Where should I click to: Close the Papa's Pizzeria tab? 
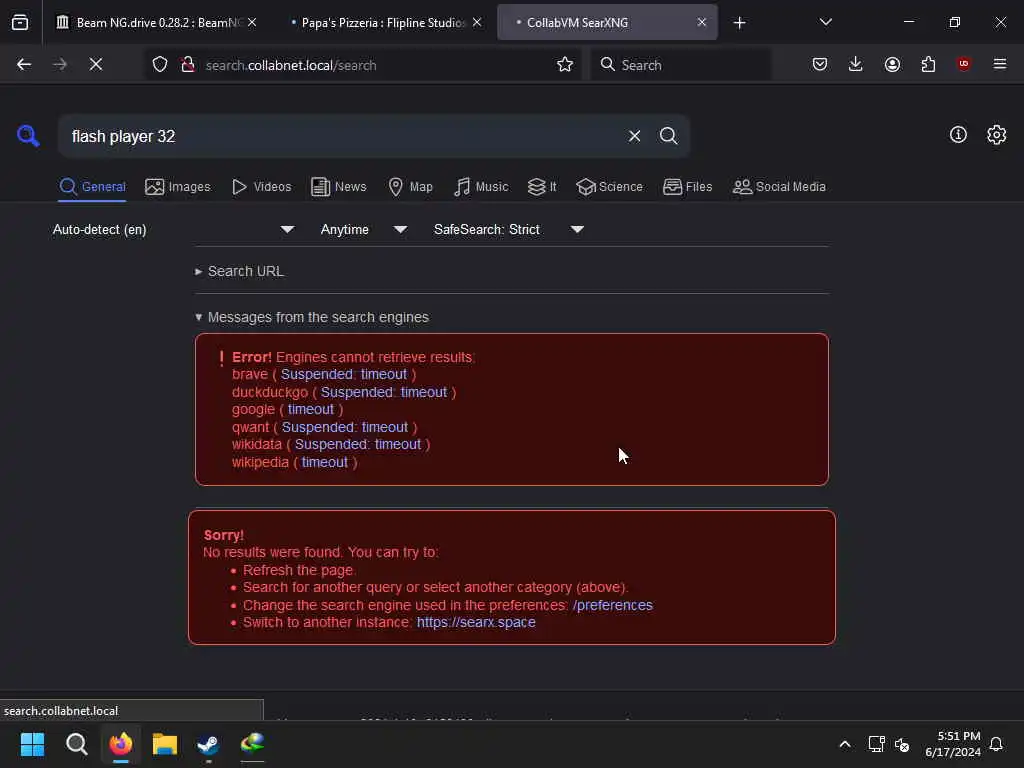click(477, 22)
